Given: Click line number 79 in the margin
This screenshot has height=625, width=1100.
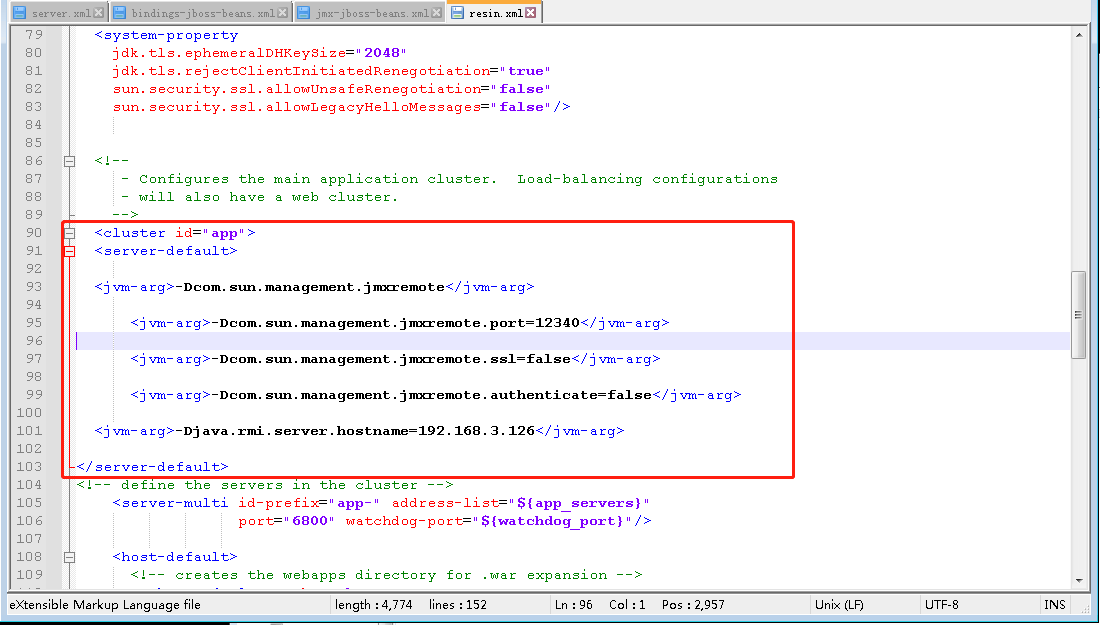Looking at the screenshot, I should [x=33, y=34].
